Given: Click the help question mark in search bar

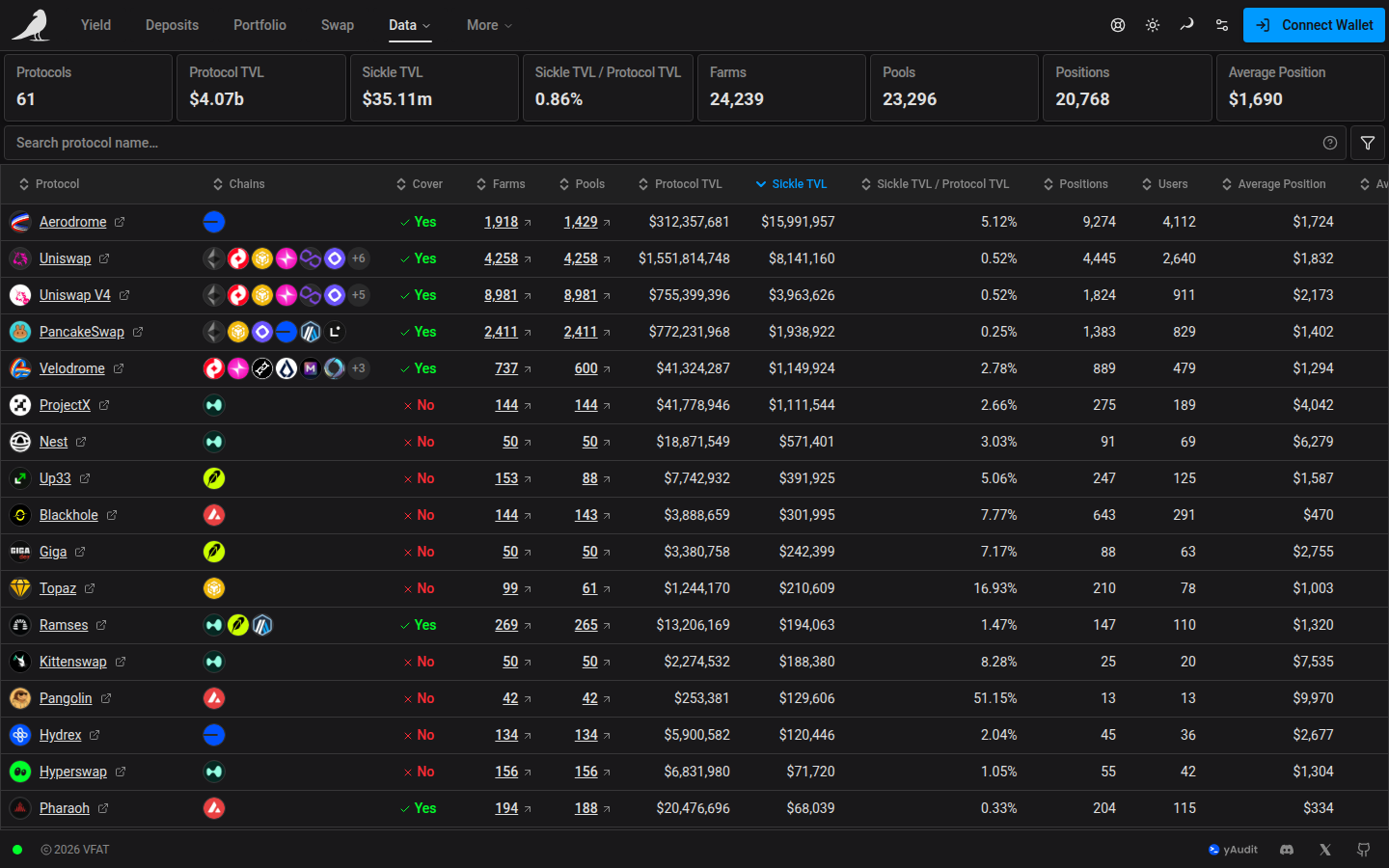Looking at the screenshot, I should pos(1330,143).
